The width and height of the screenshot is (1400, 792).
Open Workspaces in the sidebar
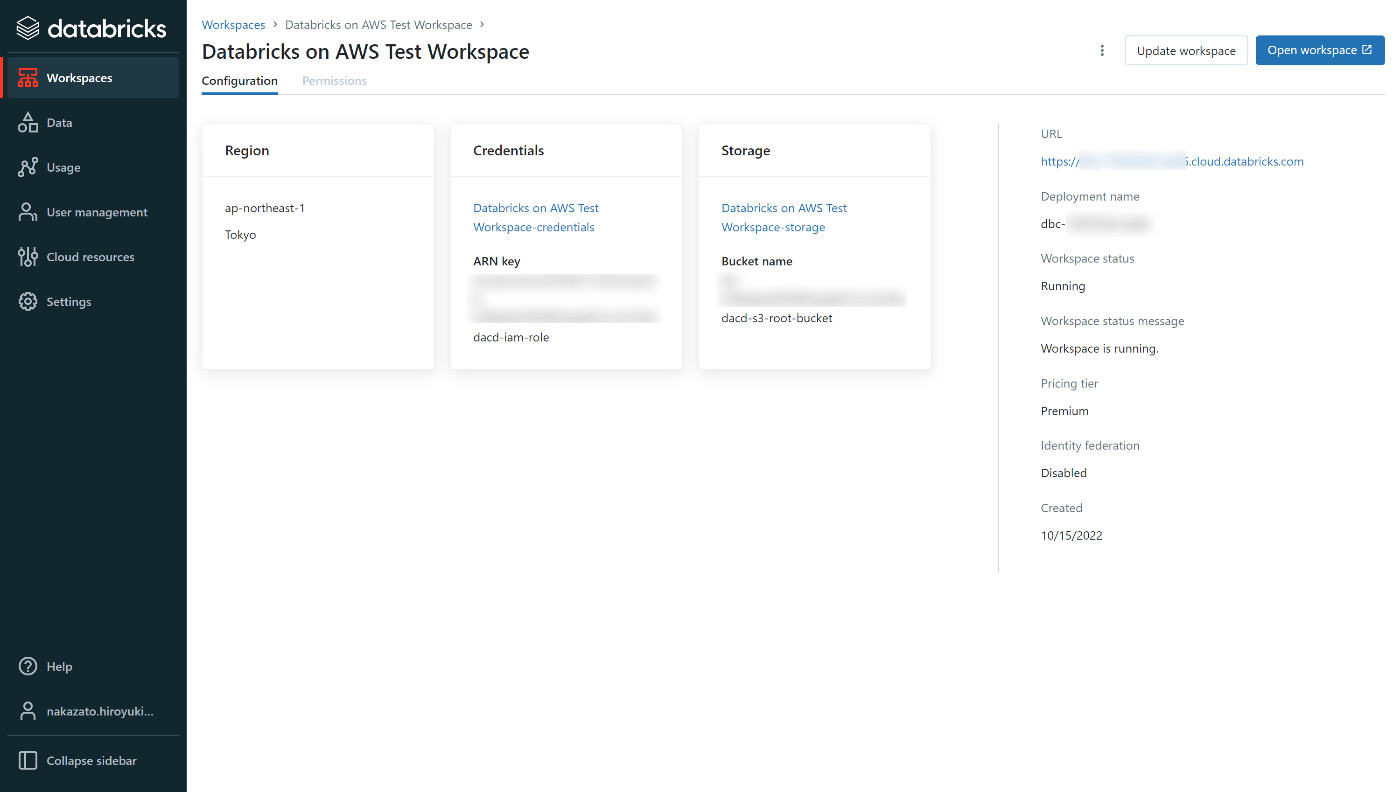click(92, 78)
